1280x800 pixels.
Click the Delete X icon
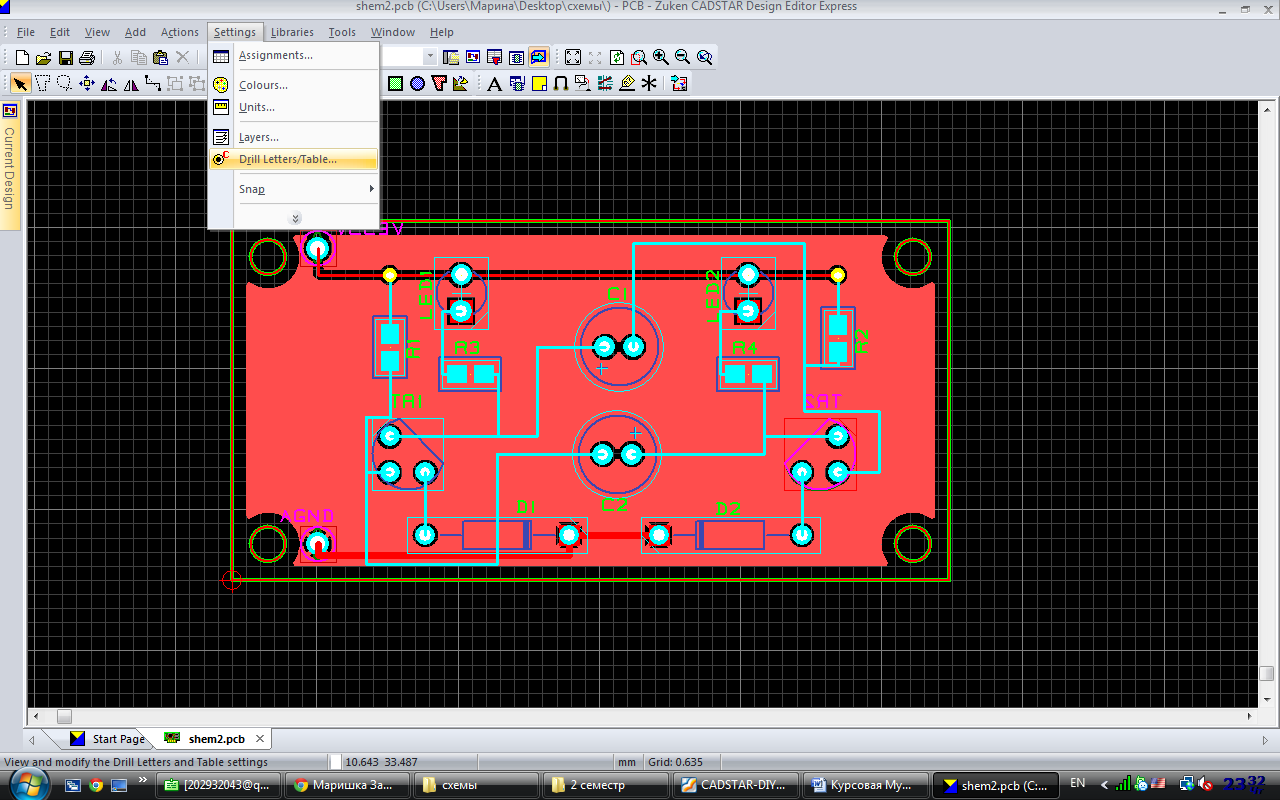tap(182, 58)
